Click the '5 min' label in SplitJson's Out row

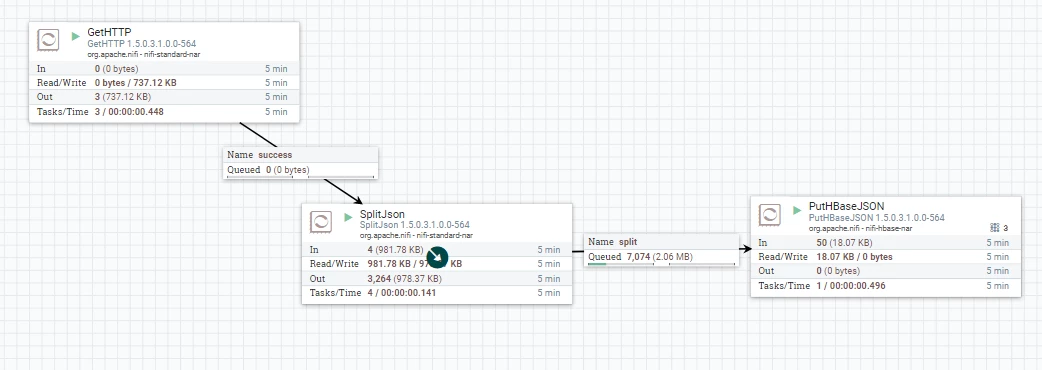(x=549, y=278)
